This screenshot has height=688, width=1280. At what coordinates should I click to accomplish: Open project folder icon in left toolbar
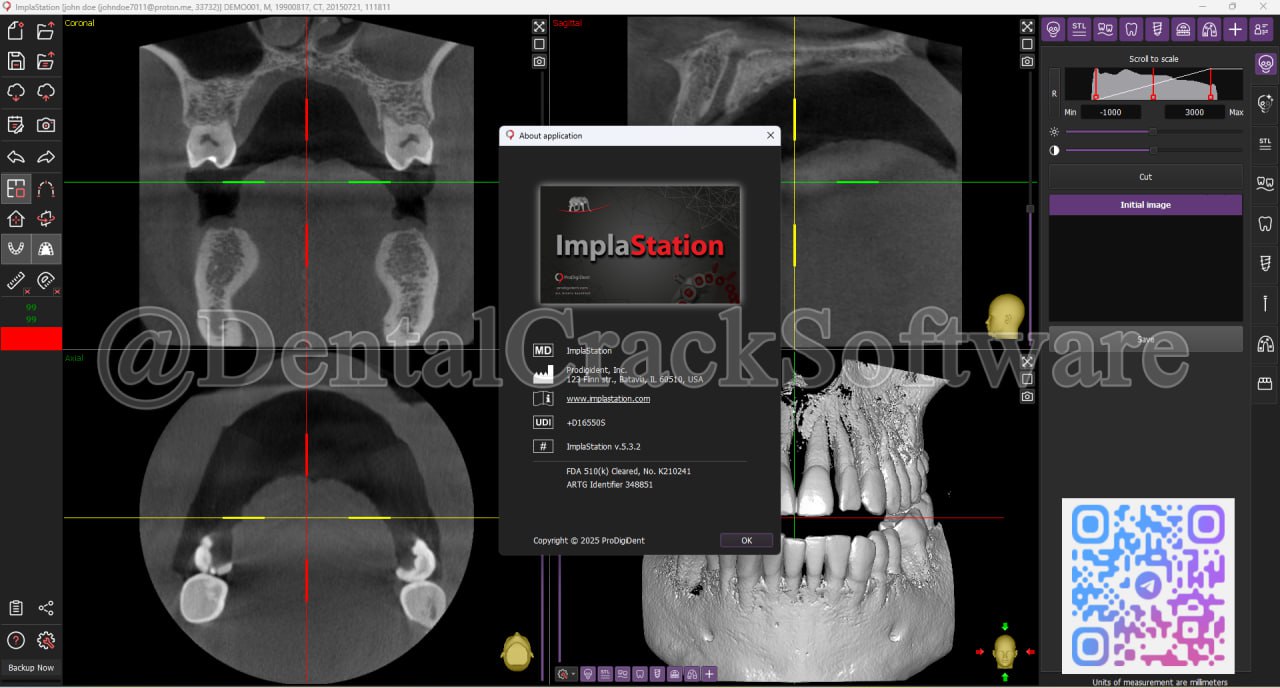click(x=46, y=30)
